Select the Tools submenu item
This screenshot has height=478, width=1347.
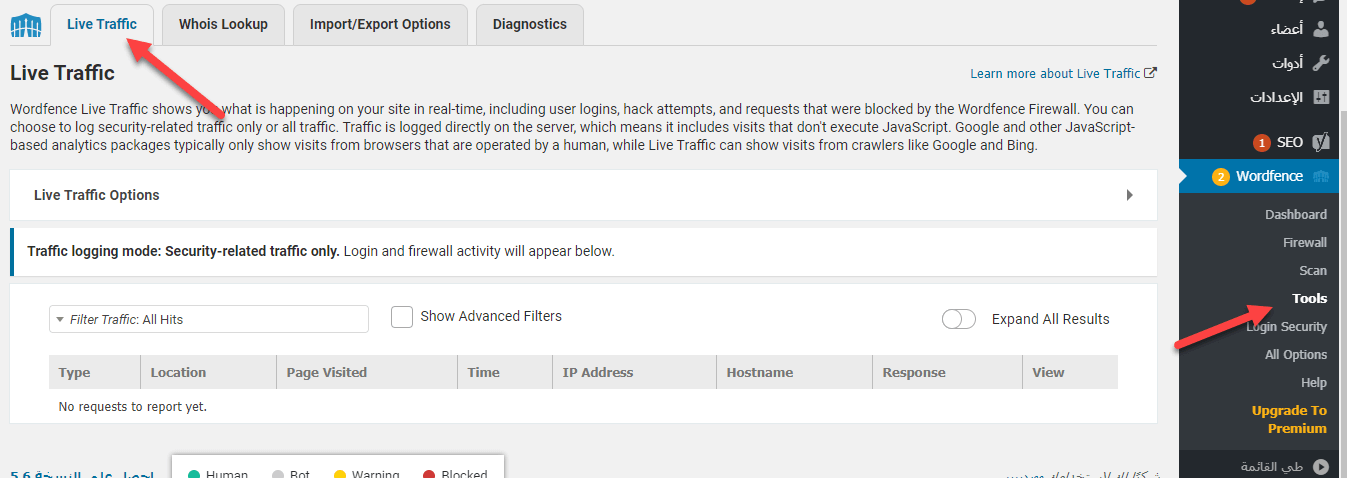(1310, 298)
